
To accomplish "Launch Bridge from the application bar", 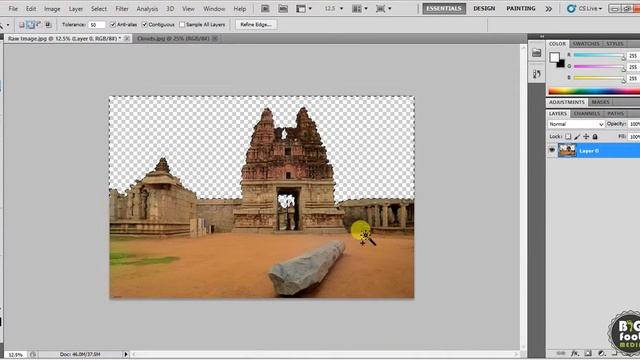I will (265, 9).
